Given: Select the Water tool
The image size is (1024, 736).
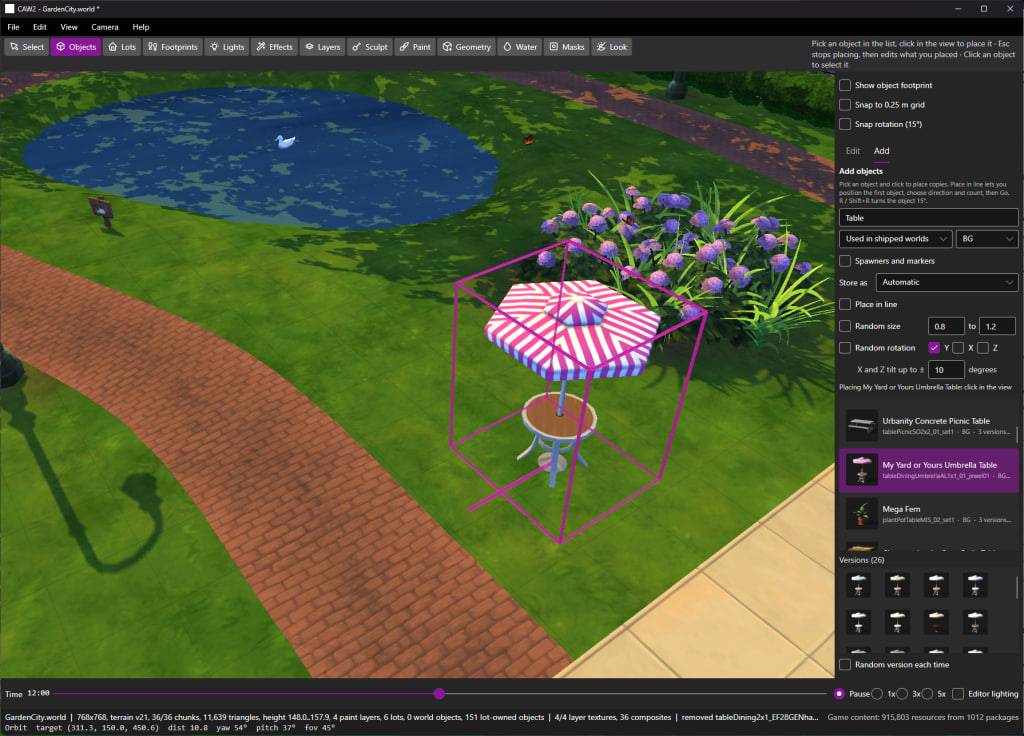Looking at the screenshot, I should coord(520,47).
